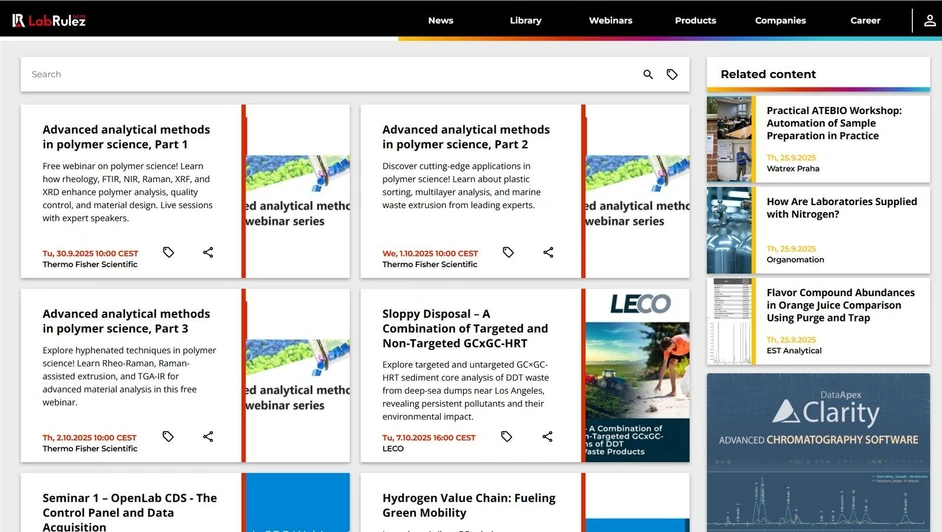
Task: Click the LabRulez logo
Action: point(49,20)
